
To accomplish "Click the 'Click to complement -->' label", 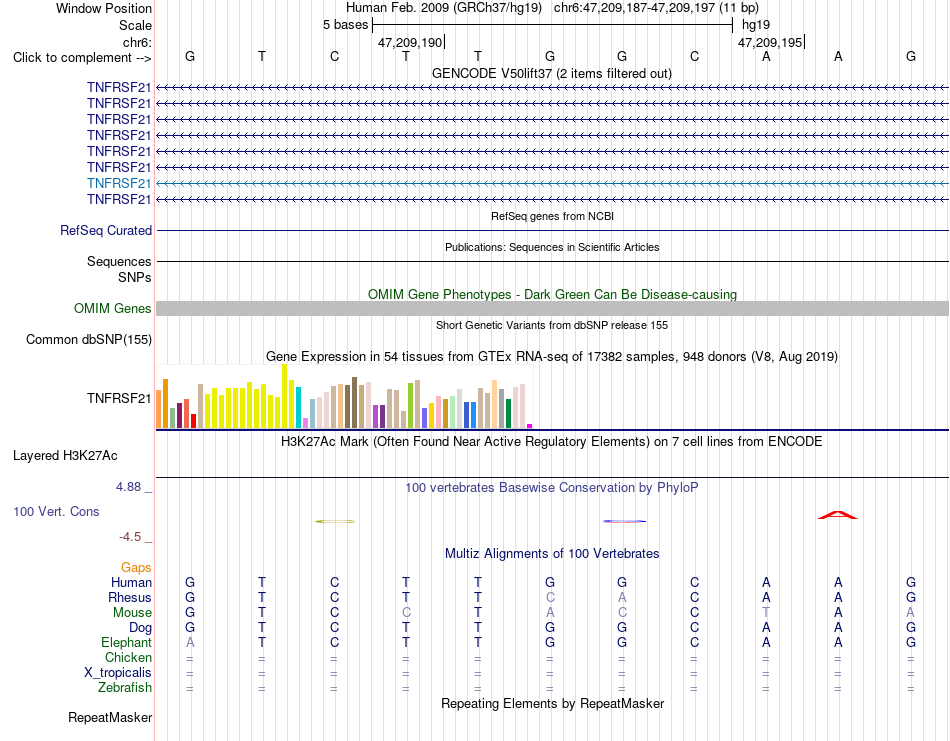I will (x=82, y=58).
